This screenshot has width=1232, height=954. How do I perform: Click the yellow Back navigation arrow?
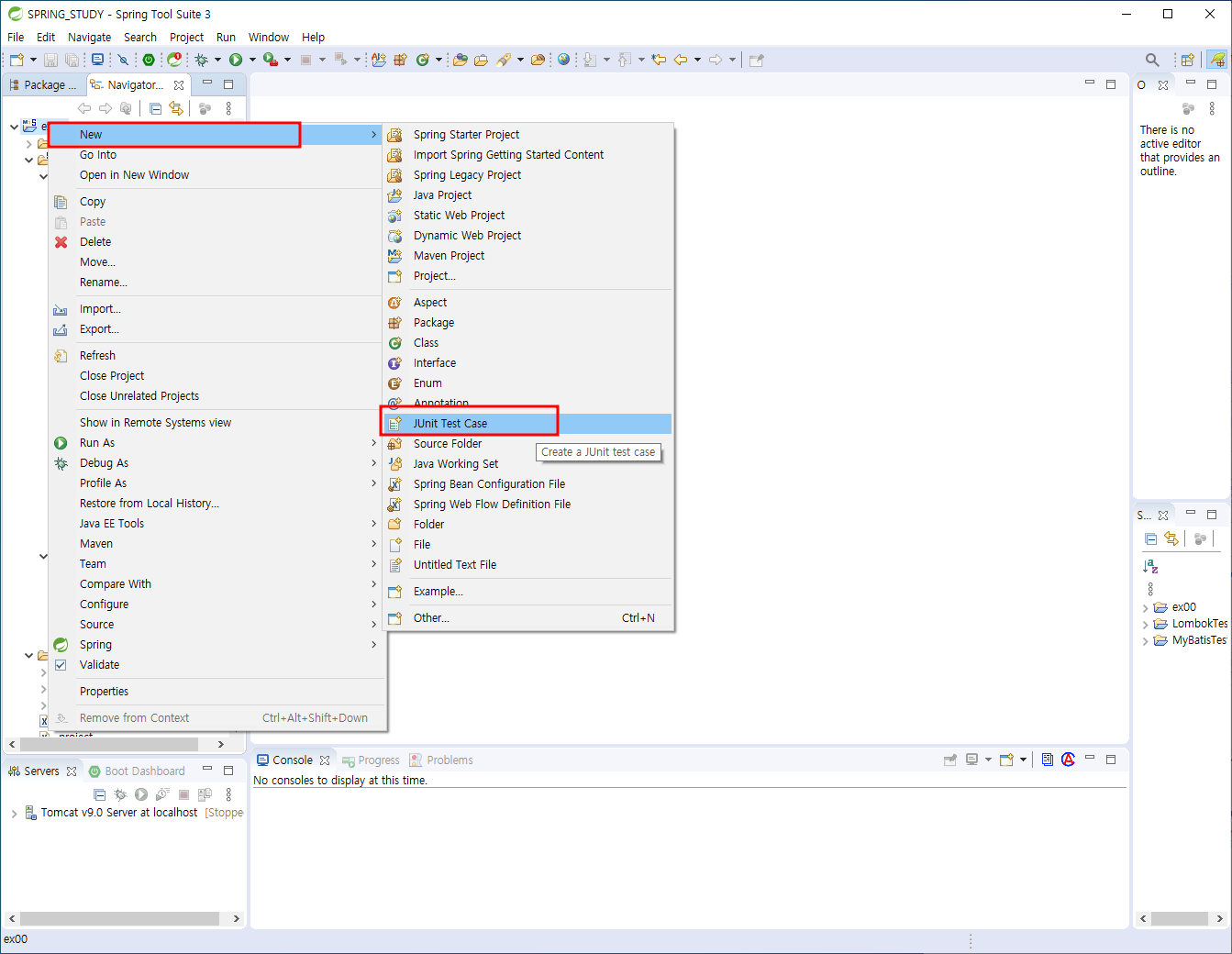click(x=681, y=60)
